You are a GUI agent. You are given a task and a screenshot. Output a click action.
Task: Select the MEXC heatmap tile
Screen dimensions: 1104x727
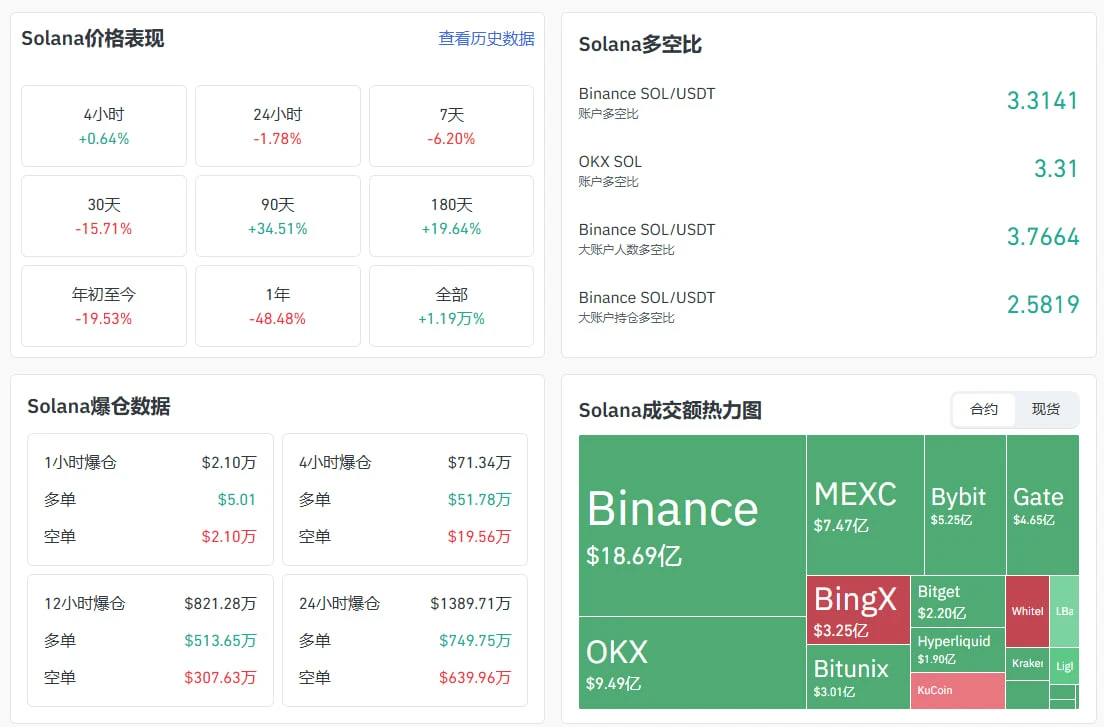[865, 505]
